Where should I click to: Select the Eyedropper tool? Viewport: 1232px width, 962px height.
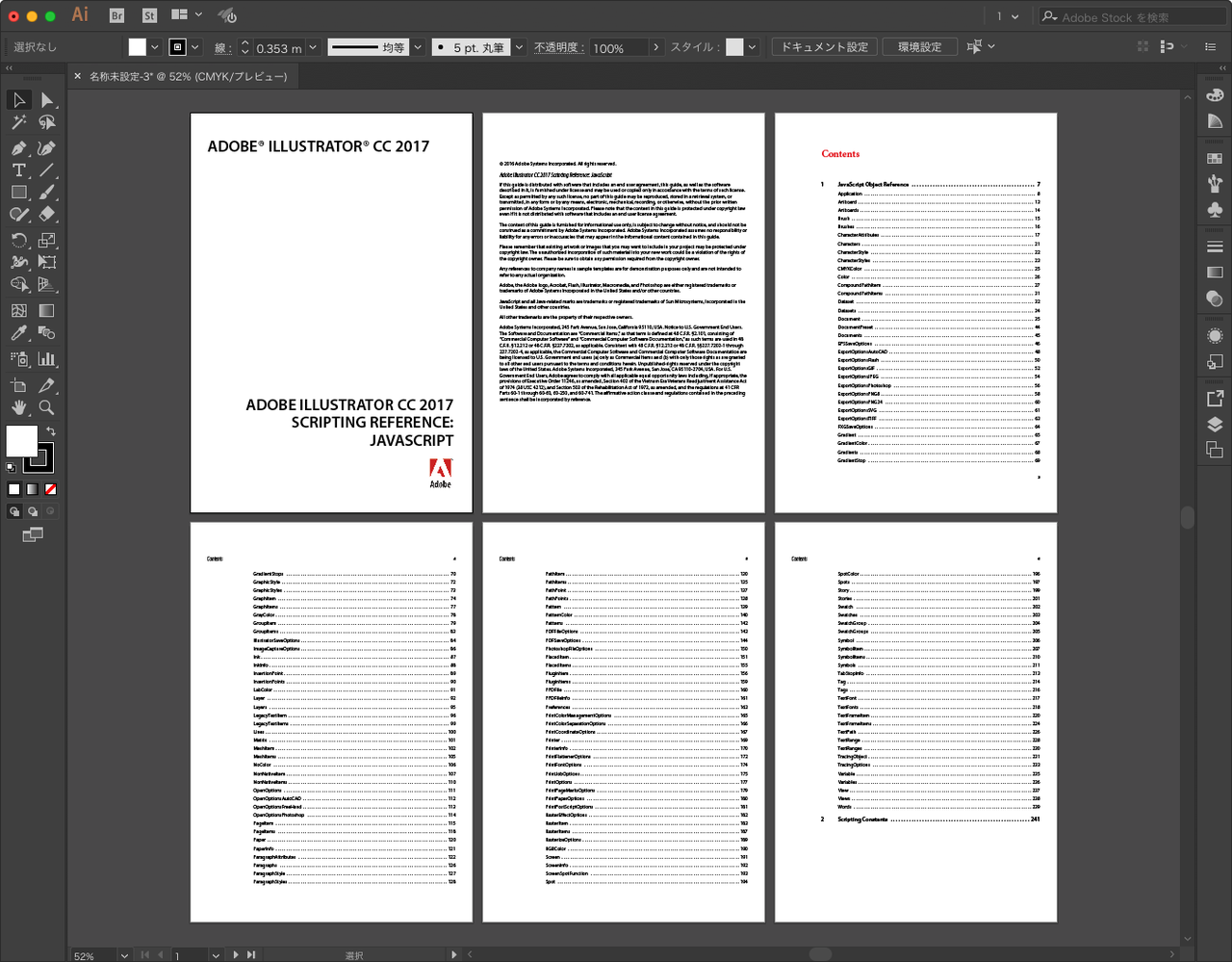point(18,333)
